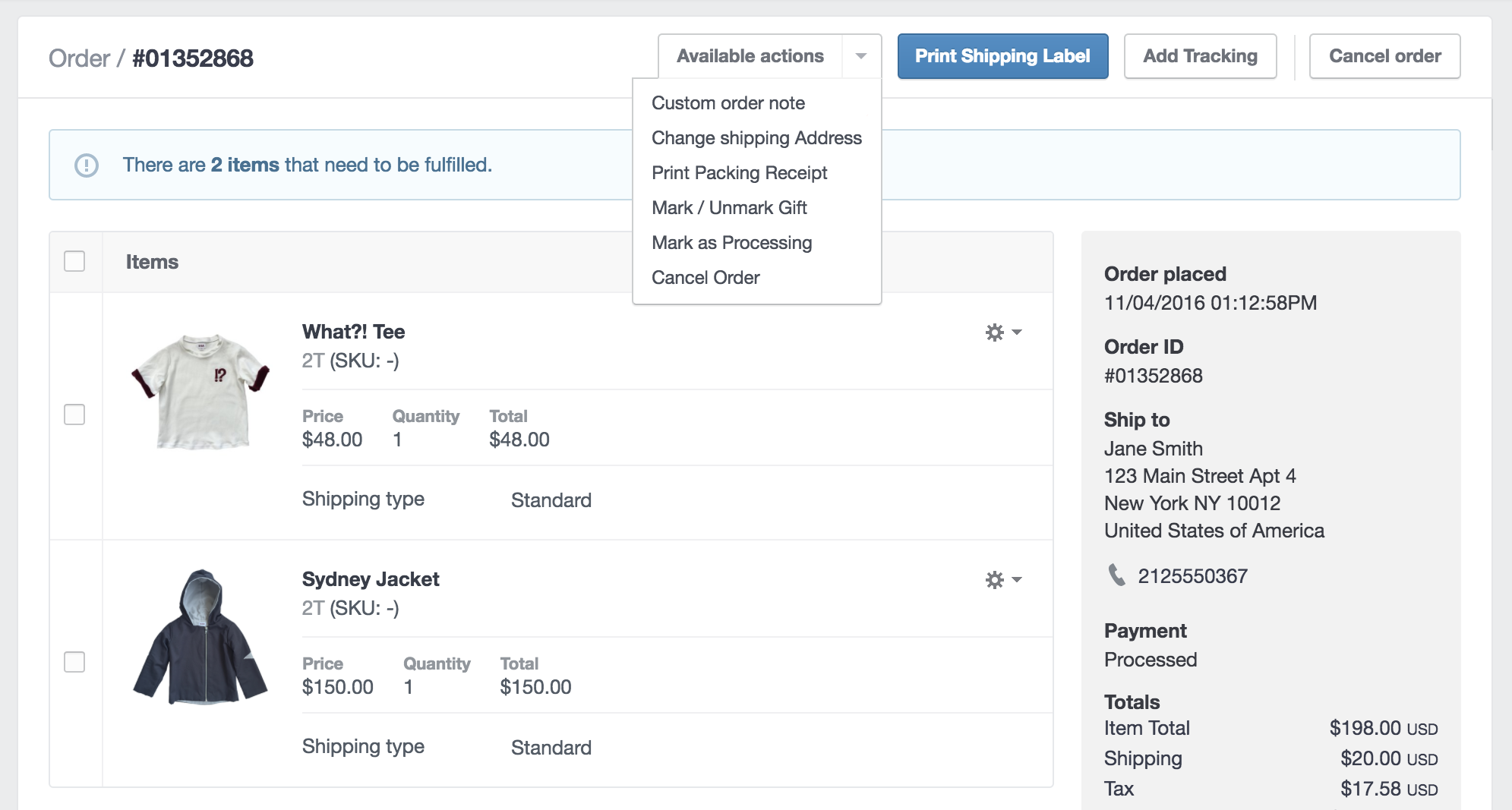This screenshot has height=810, width=1512.
Task: Select Change shipping Address menu item
Action: (756, 138)
